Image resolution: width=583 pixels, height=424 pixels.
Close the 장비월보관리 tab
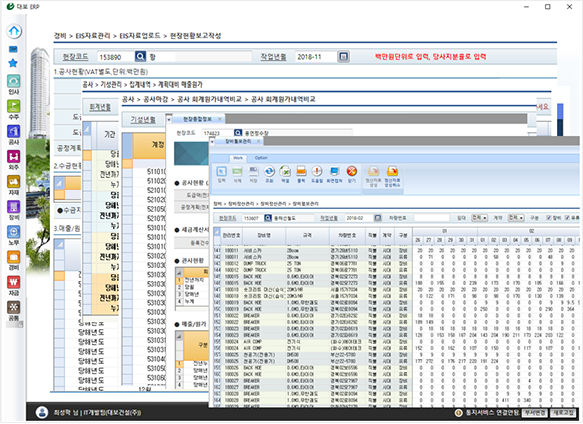(259, 142)
